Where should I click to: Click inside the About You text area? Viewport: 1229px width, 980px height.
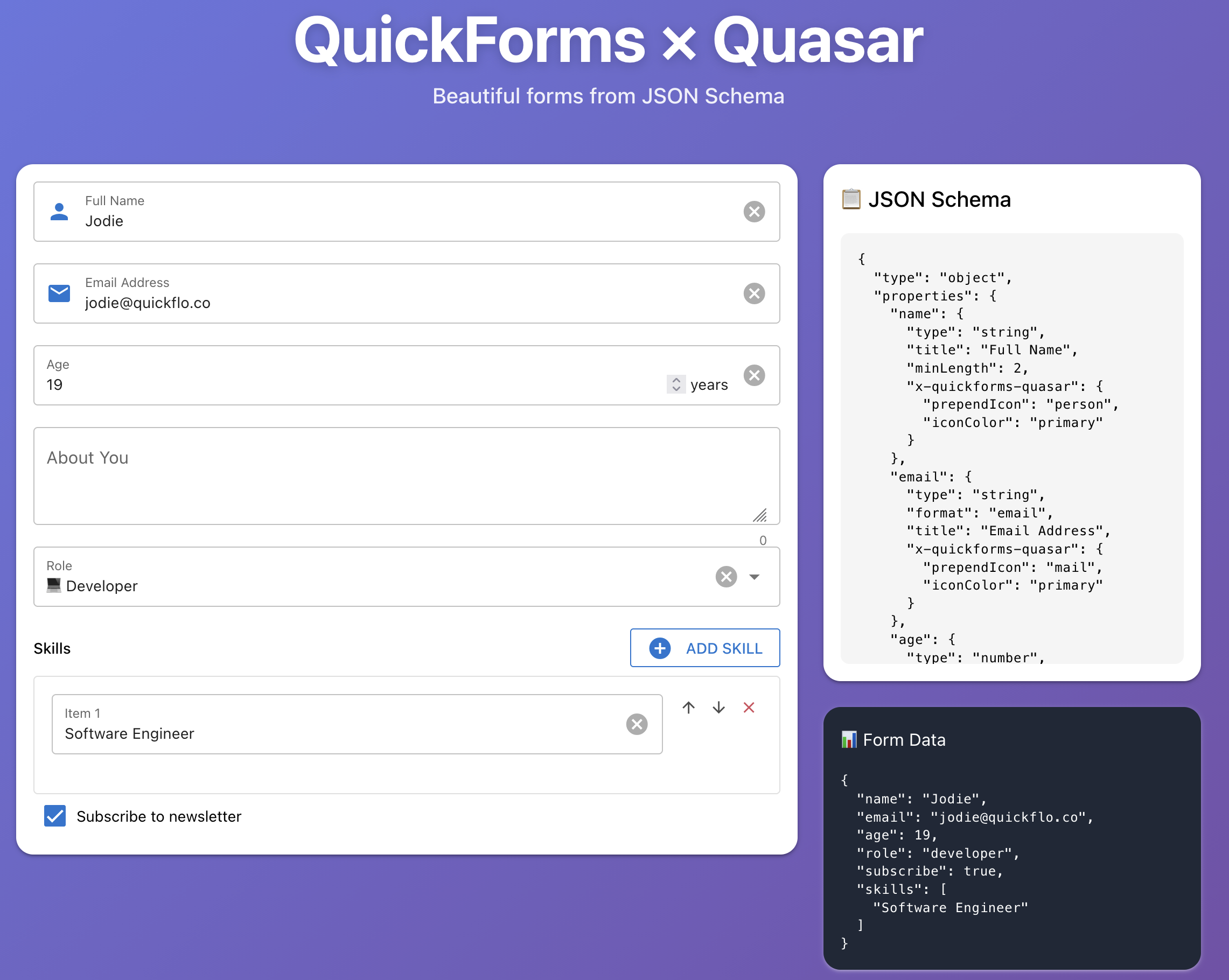pos(399,476)
